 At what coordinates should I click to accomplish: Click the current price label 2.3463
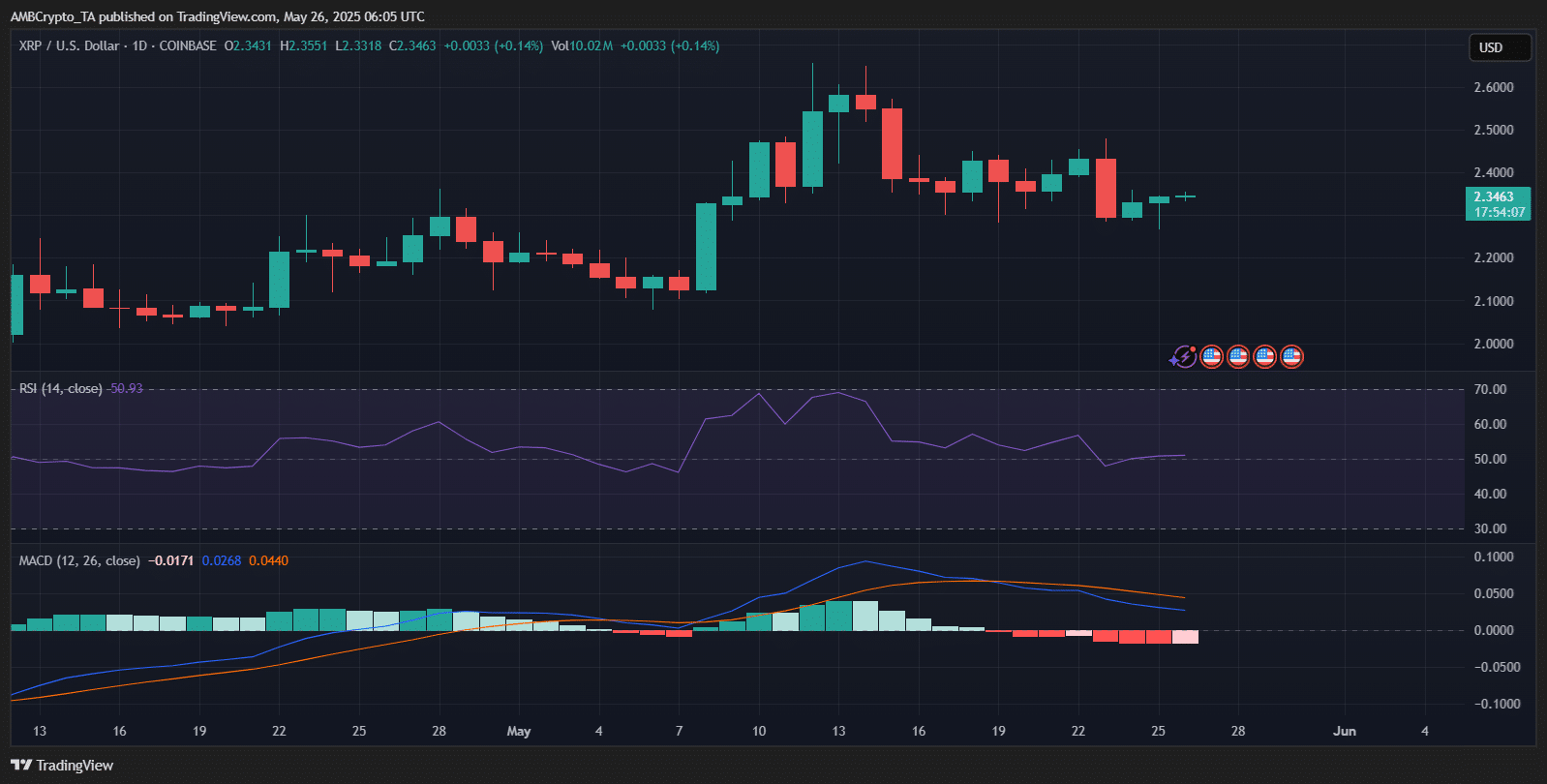[x=1497, y=197]
